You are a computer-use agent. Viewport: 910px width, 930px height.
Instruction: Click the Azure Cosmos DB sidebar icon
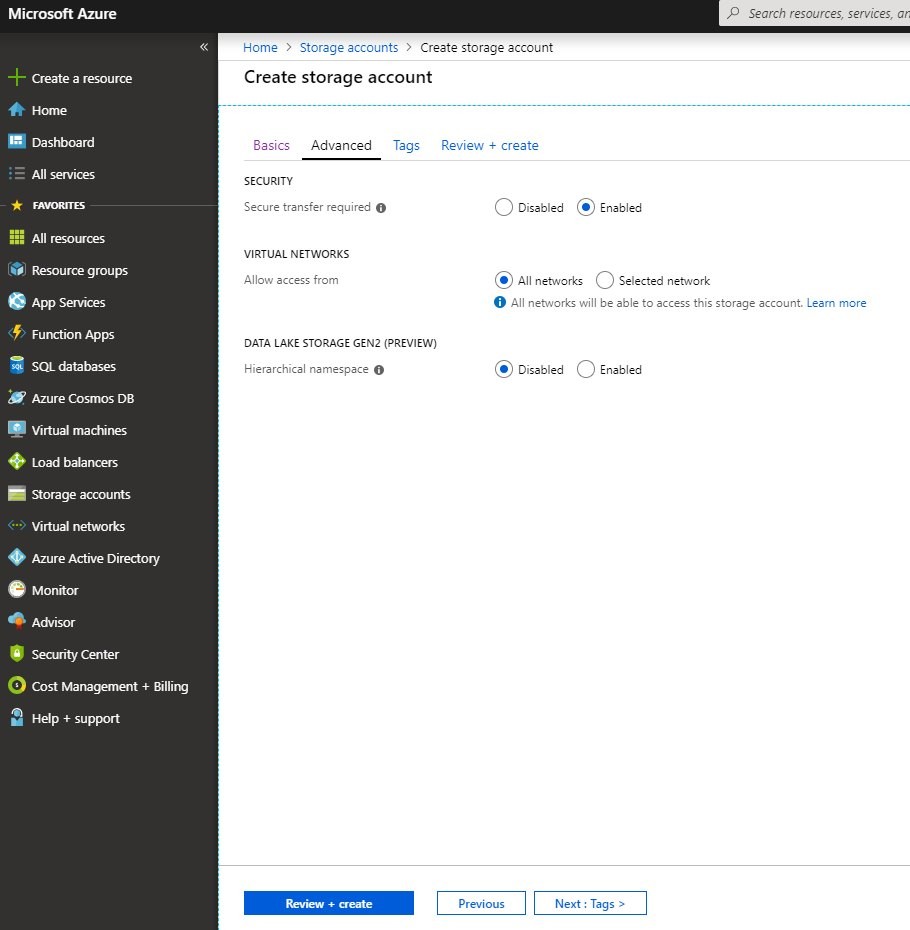point(16,398)
